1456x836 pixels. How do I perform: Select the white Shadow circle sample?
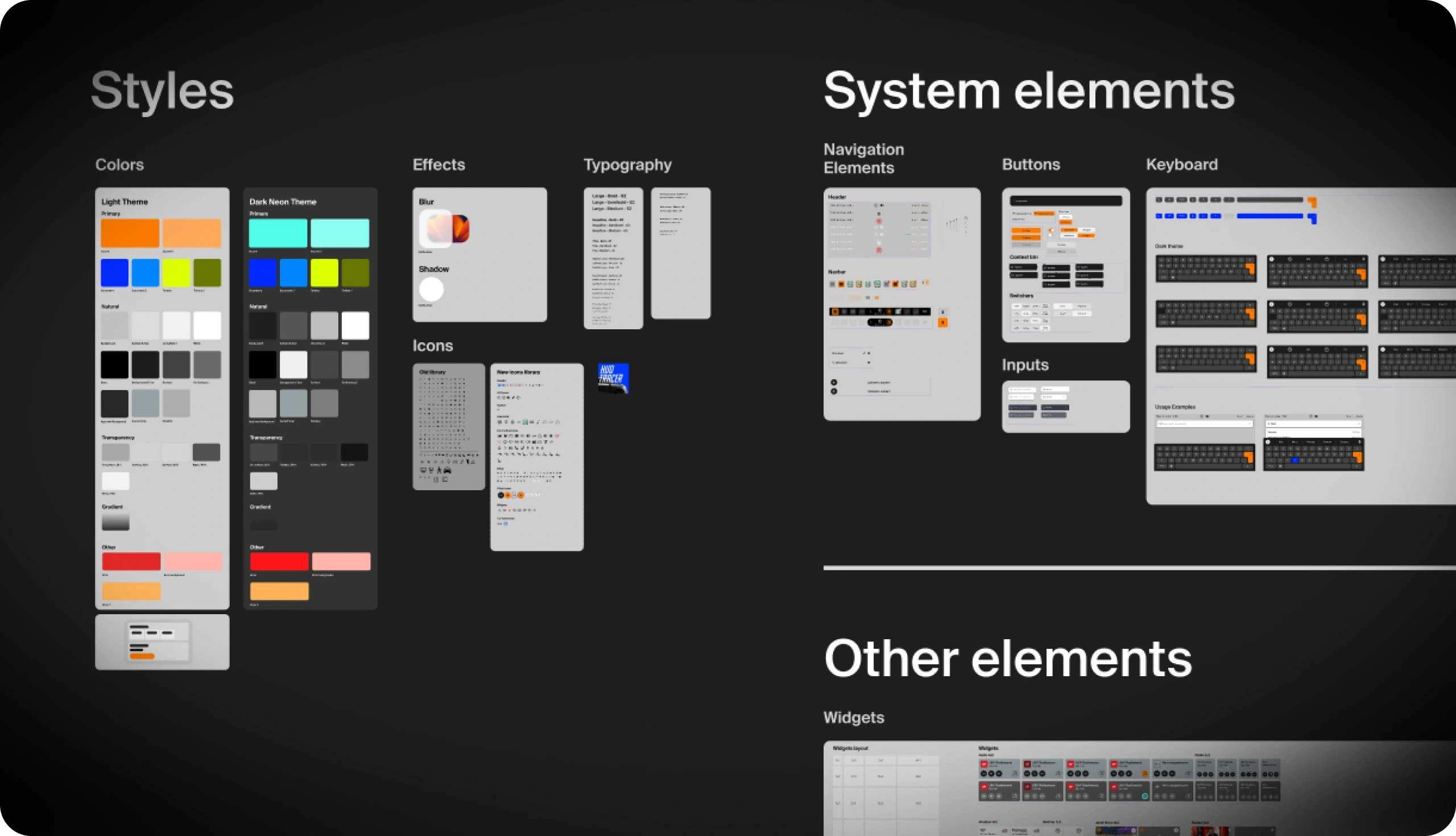[431, 289]
